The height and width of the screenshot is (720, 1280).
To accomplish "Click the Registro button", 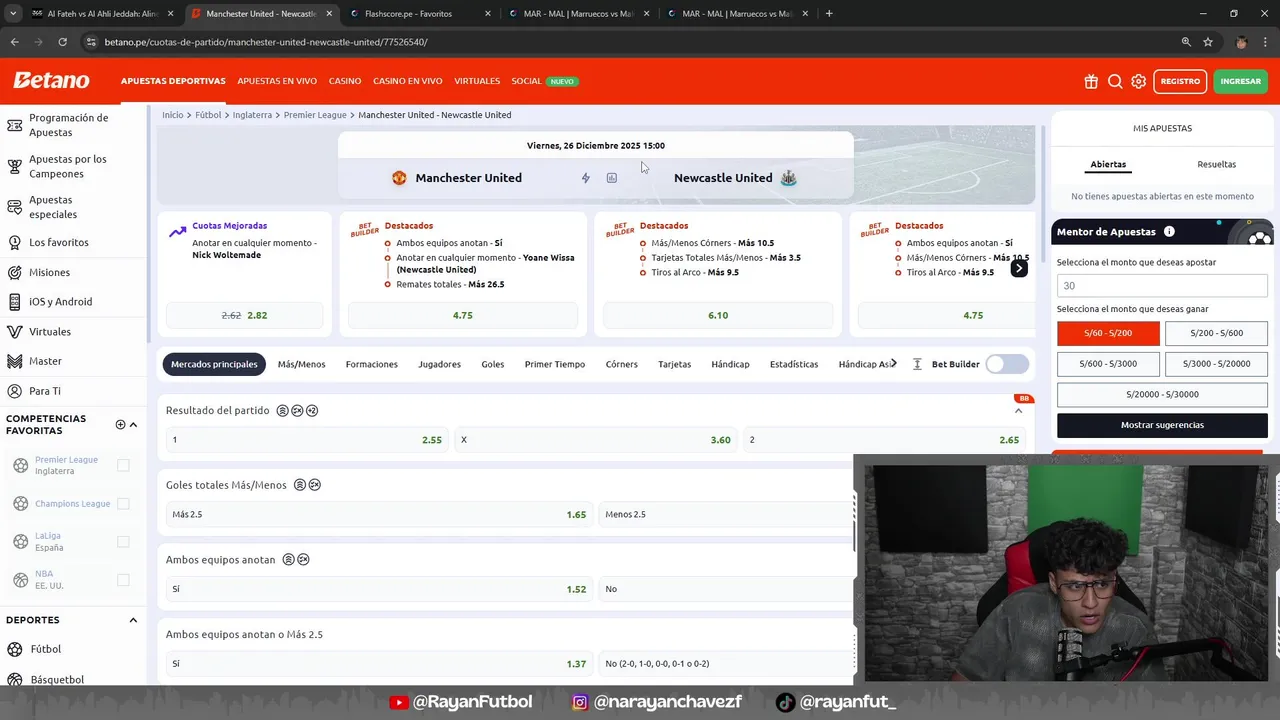I will (x=1180, y=81).
